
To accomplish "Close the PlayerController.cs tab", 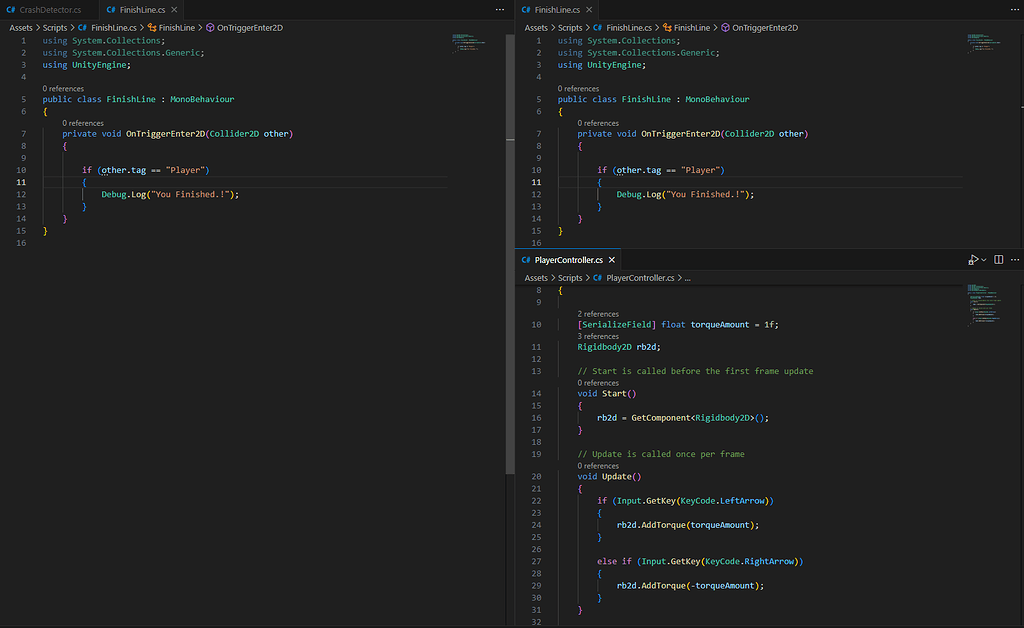I will [612, 259].
